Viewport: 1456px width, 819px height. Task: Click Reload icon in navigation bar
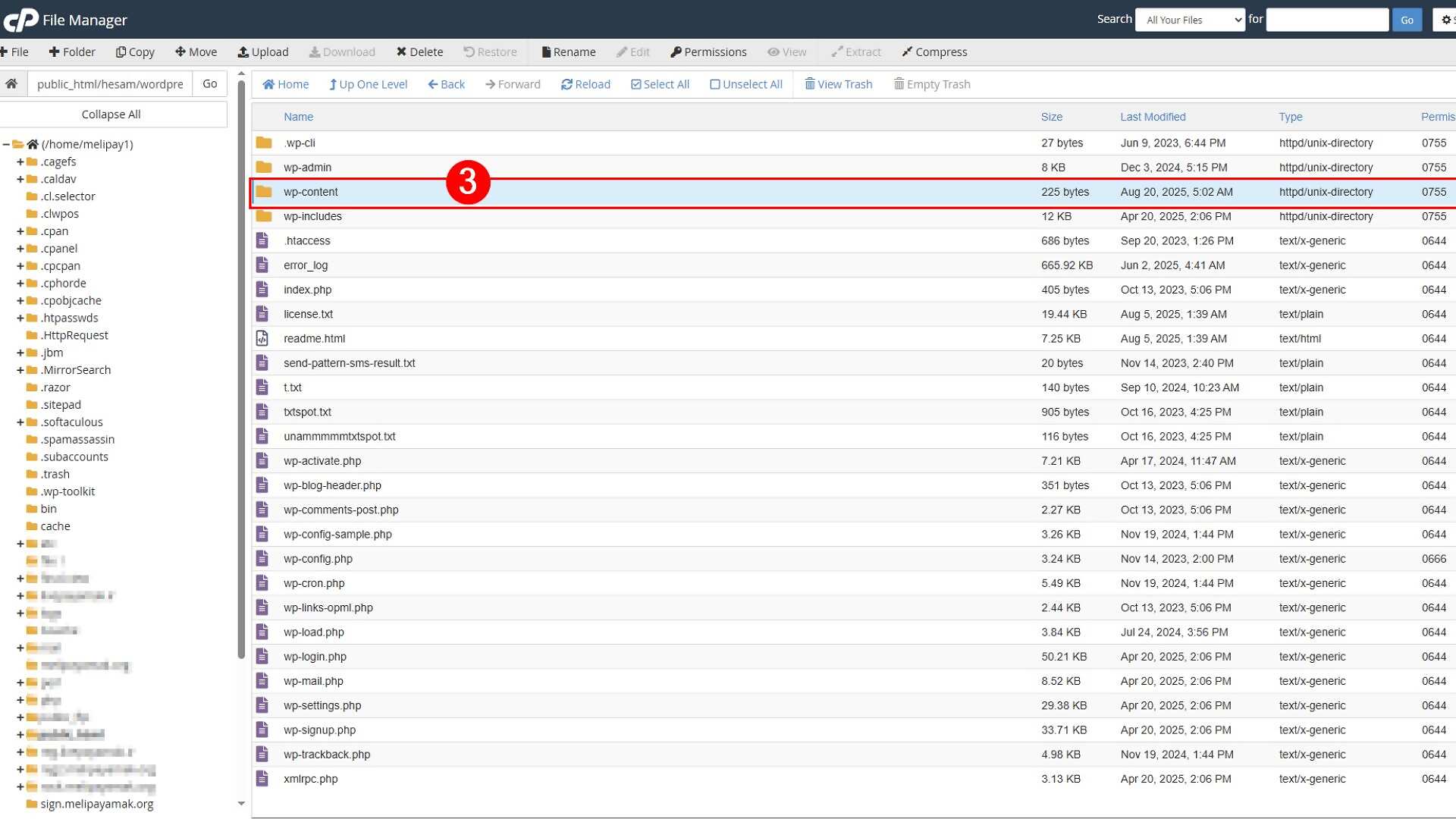click(566, 84)
